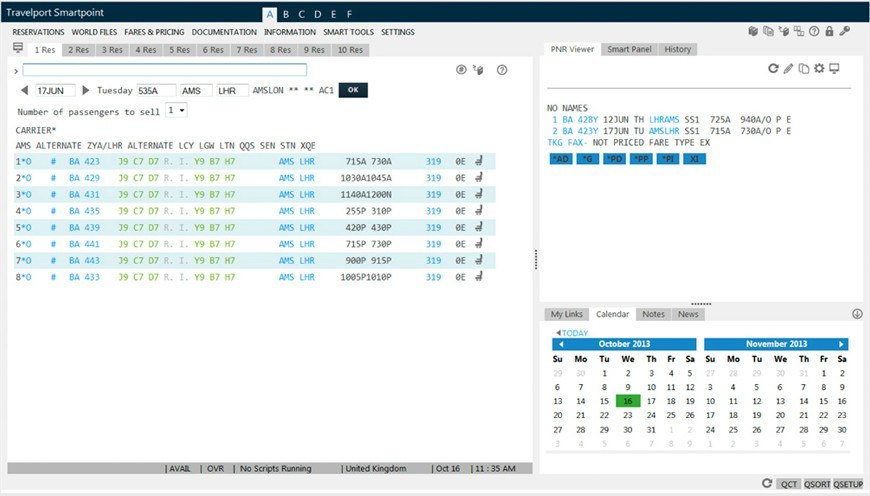Image resolution: width=870 pixels, height=496 pixels.
Task: Click the *PD quick command button
Action: point(615,159)
